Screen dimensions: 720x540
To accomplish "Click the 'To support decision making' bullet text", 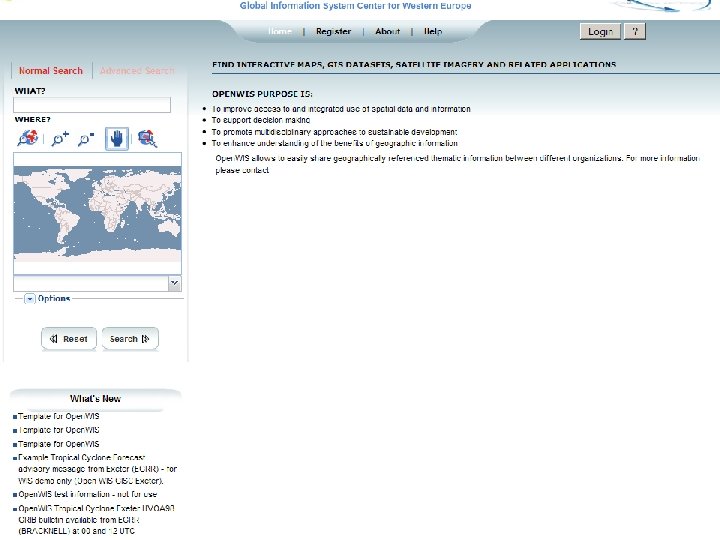I will (x=261, y=120).
